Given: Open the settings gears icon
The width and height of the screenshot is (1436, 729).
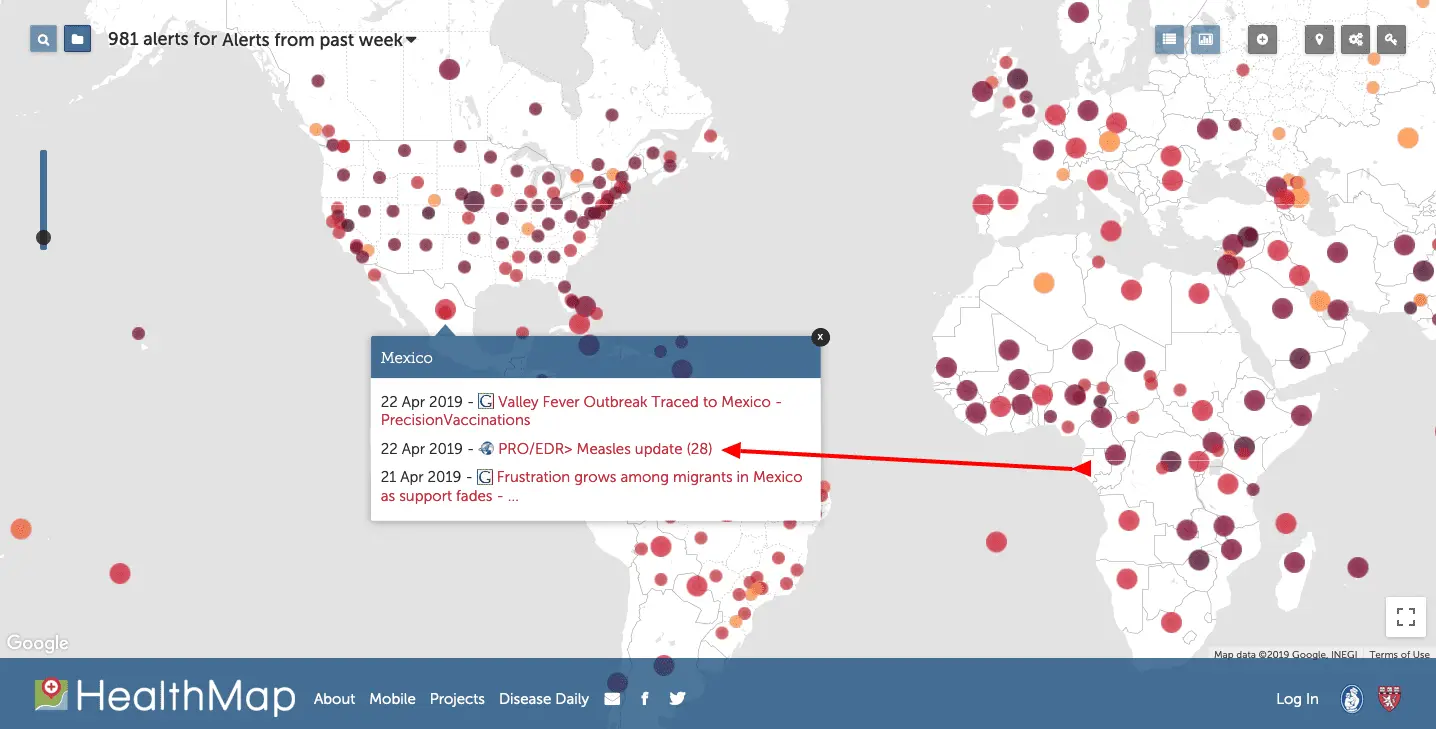Looking at the screenshot, I should tap(1356, 39).
